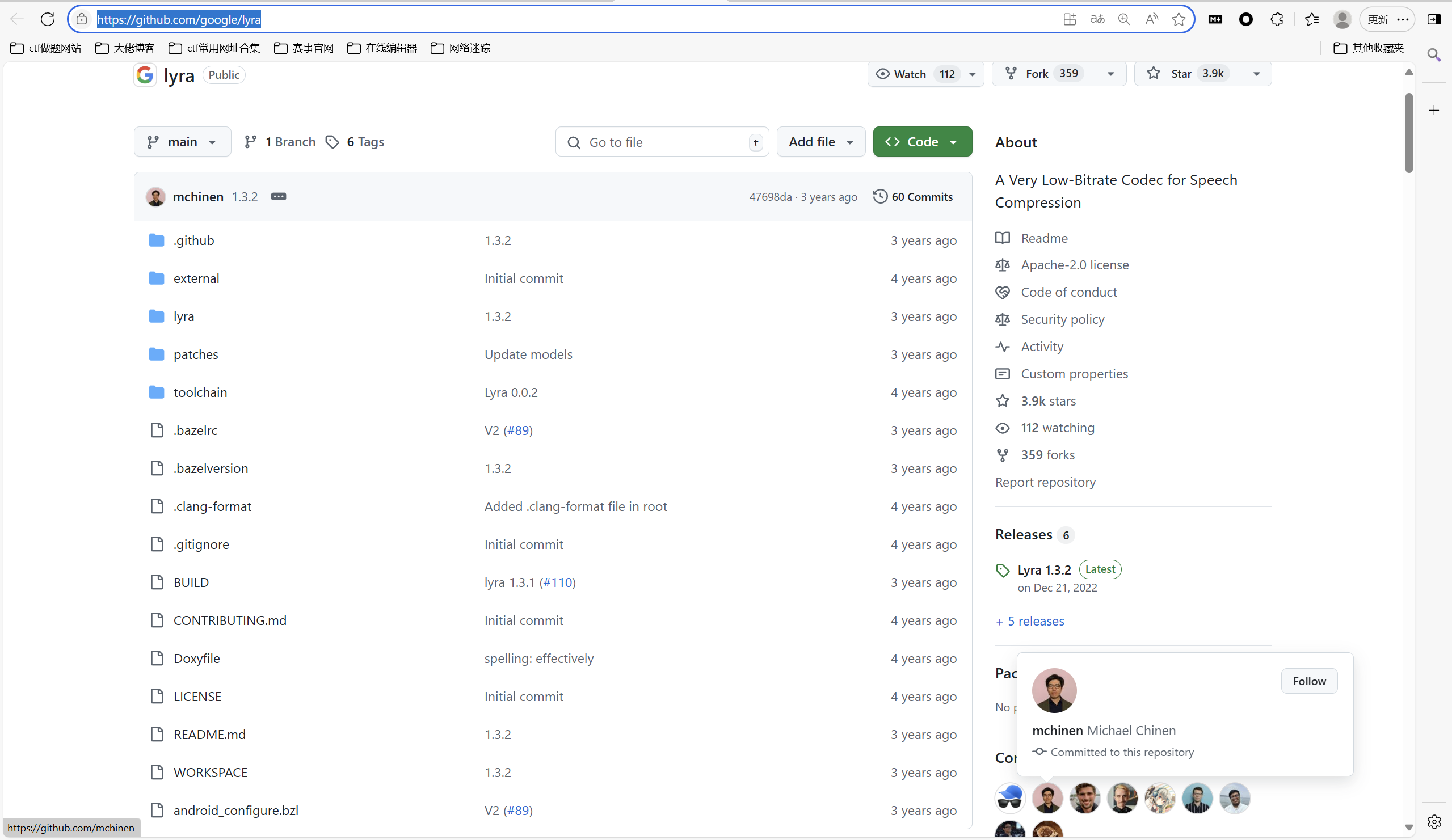Open the WORKSPACE file

pos(211,773)
